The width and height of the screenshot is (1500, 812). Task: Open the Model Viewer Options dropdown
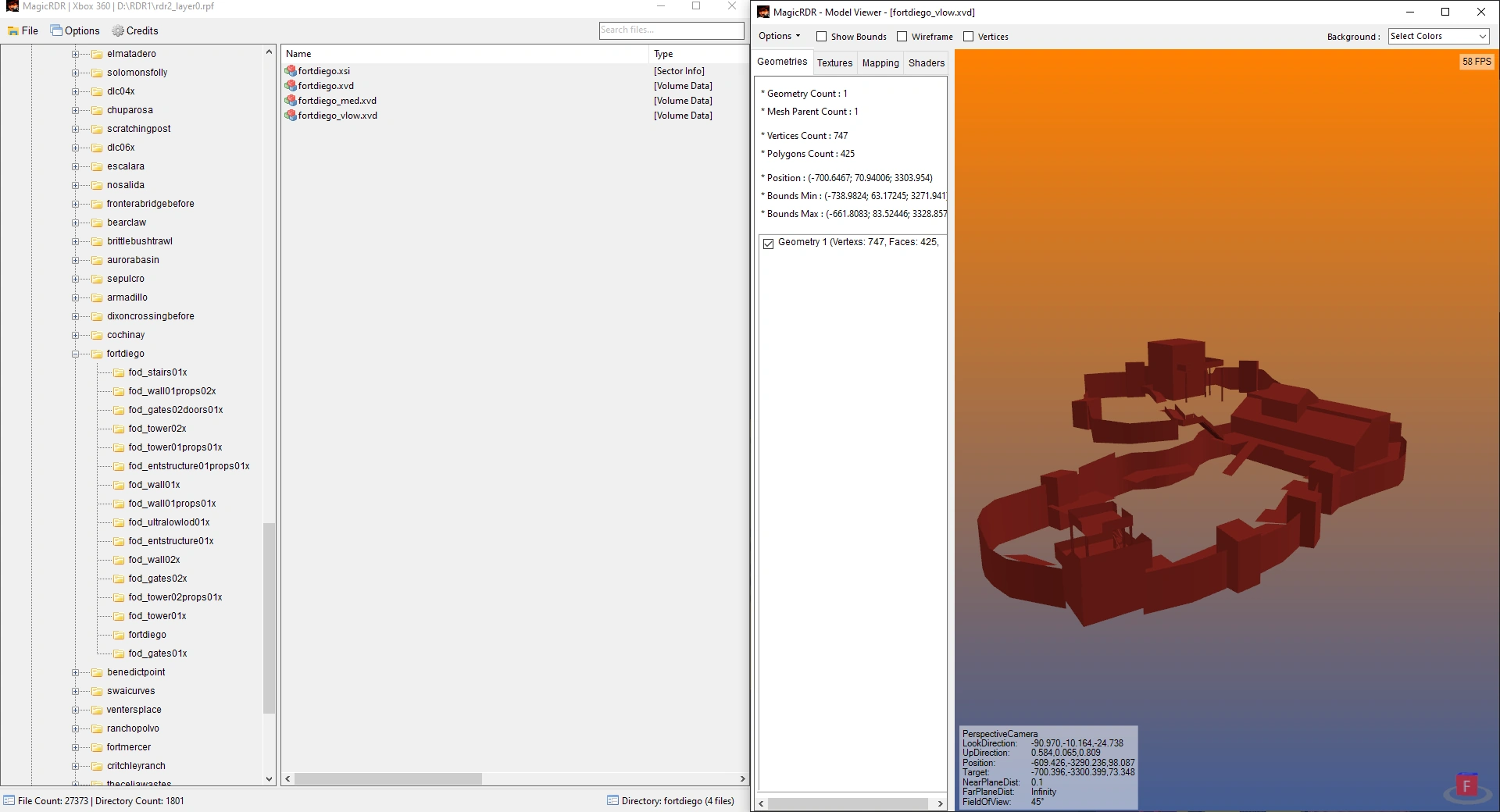pyautogui.click(x=779, y=36)
